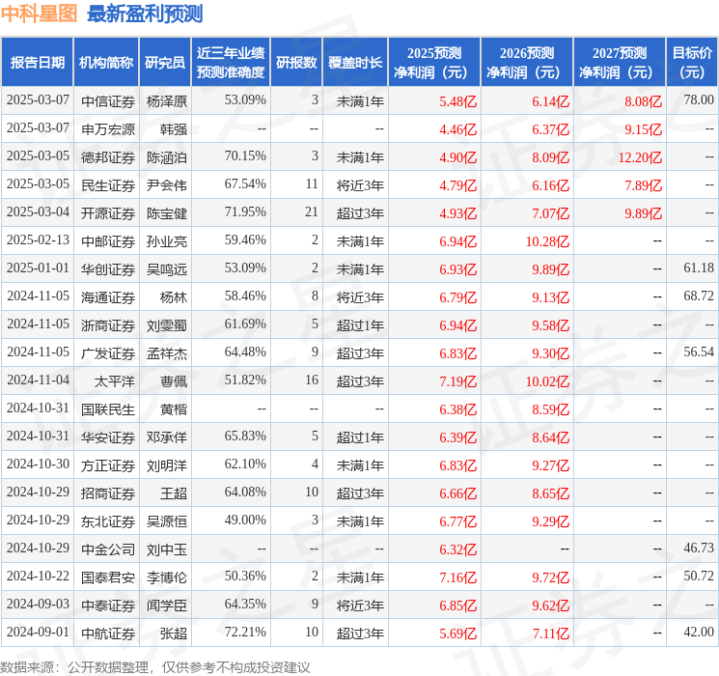This screenshot has height=676, width=719.
Task: Select the 东北证券 institution cell
Action: pyautogui.click(x=108, y=521)
